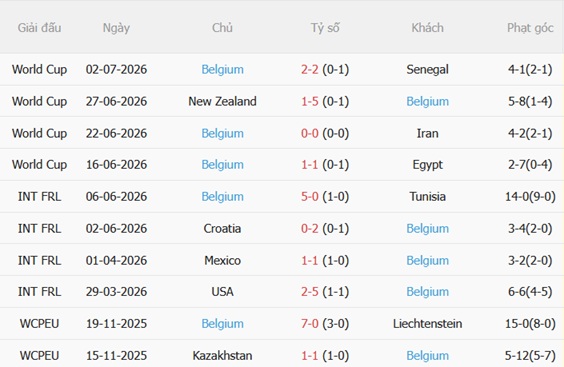
Task: Open Belgium link in Senegal match row
Action: (x=222, y=69)
